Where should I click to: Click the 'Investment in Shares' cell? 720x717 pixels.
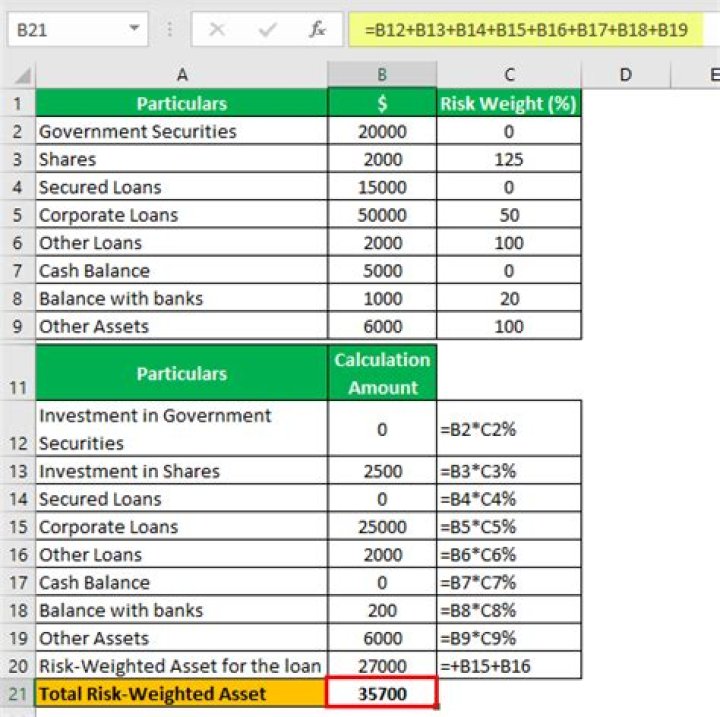click(x=182, y=471)
